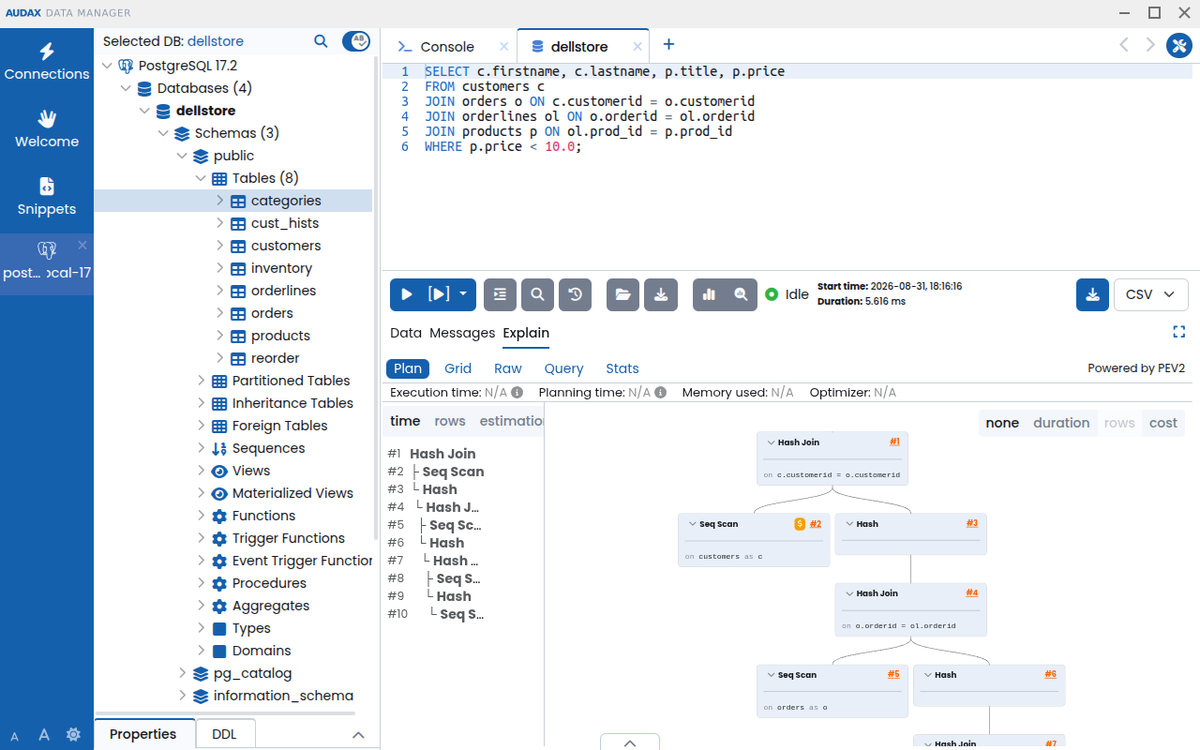Screen dimensions: 1200x750
Task: Select the 'time' metric in plan list
Action: point(405,421)
